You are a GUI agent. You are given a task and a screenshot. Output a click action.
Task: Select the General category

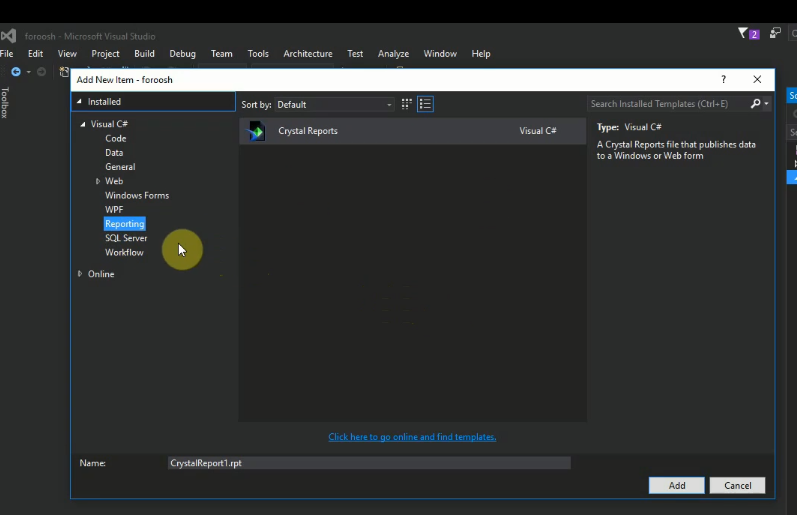[x=120, y=167]
